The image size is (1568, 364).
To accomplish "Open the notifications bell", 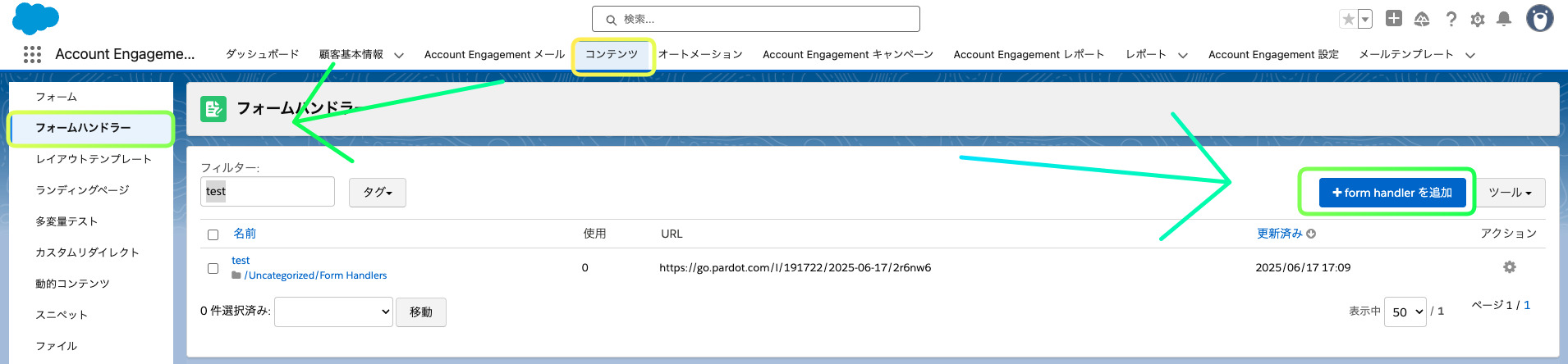I will coord(1504,19).
